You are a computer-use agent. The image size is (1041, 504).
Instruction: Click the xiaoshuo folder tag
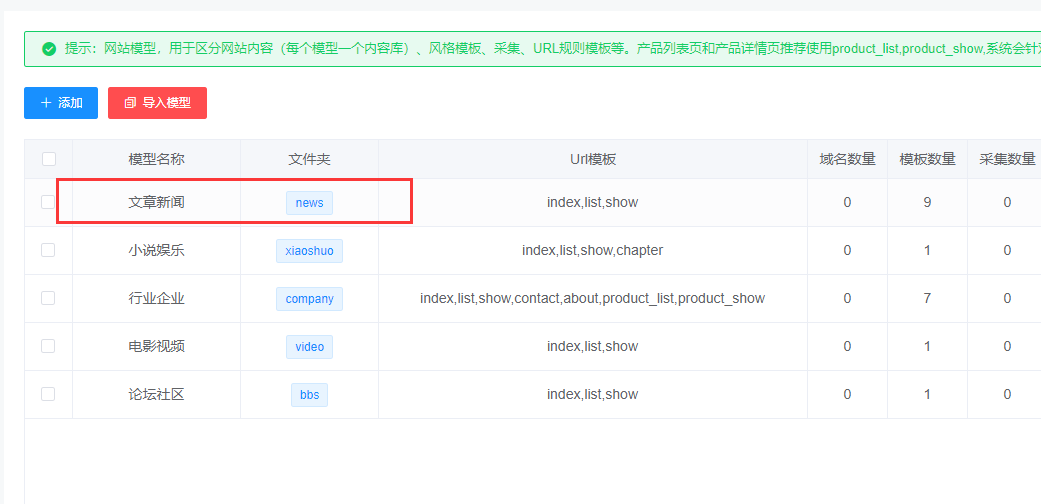(309, 250)
